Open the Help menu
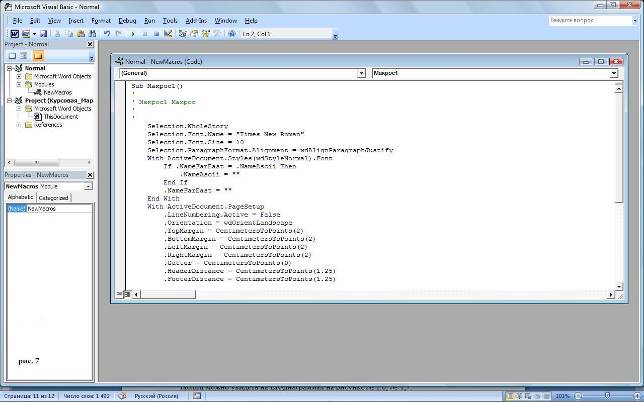644x402 pixels. [x=251, y=21]
